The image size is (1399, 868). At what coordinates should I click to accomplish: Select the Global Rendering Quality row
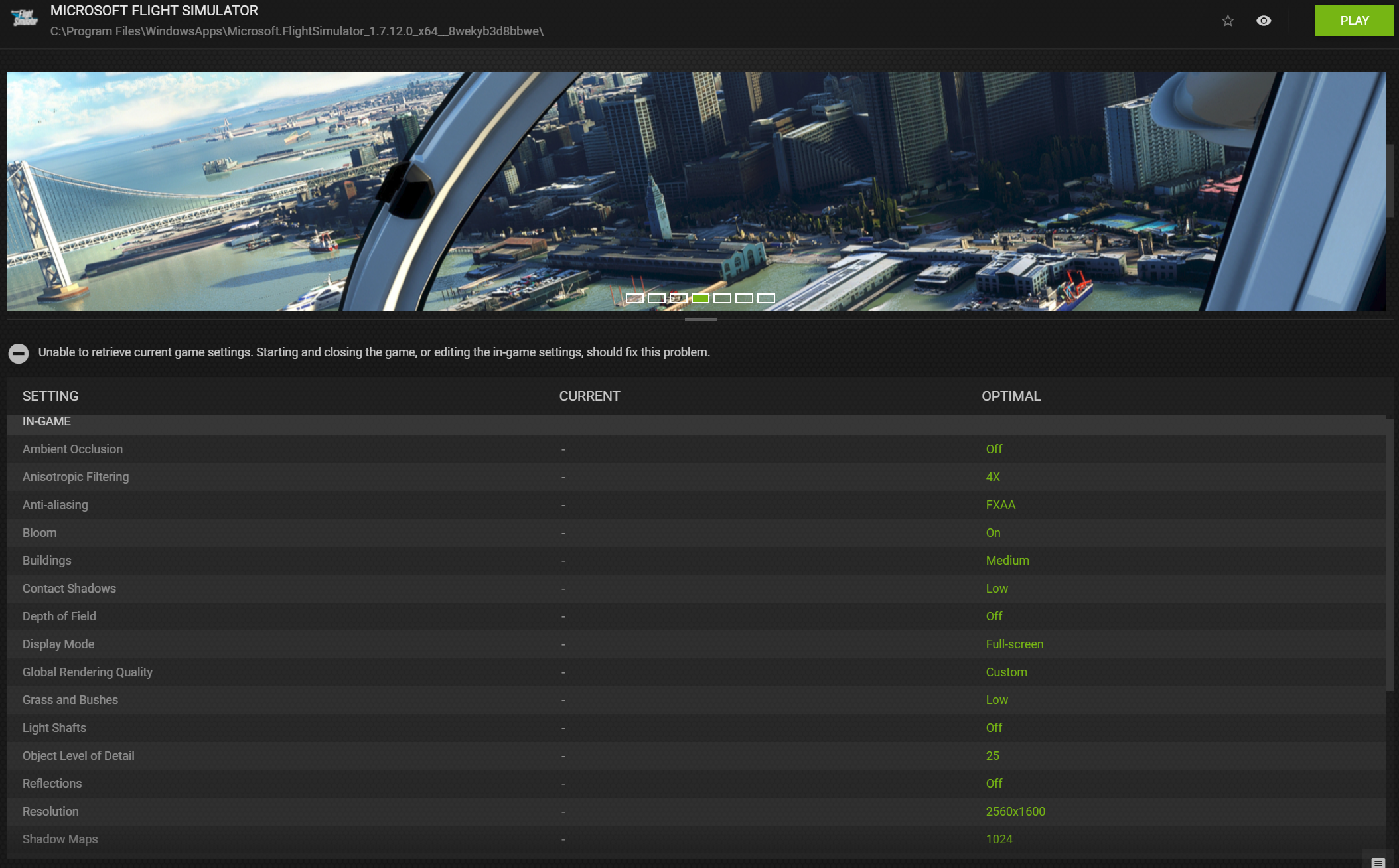point(696,672)
